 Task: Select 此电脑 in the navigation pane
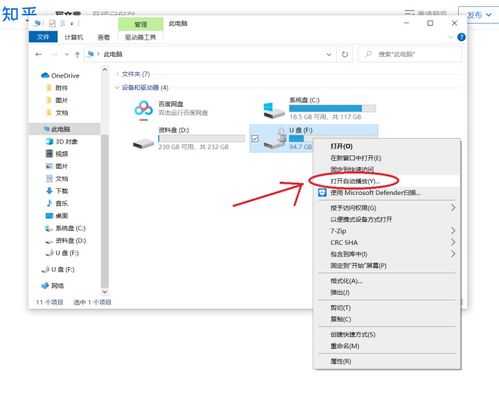64,129
